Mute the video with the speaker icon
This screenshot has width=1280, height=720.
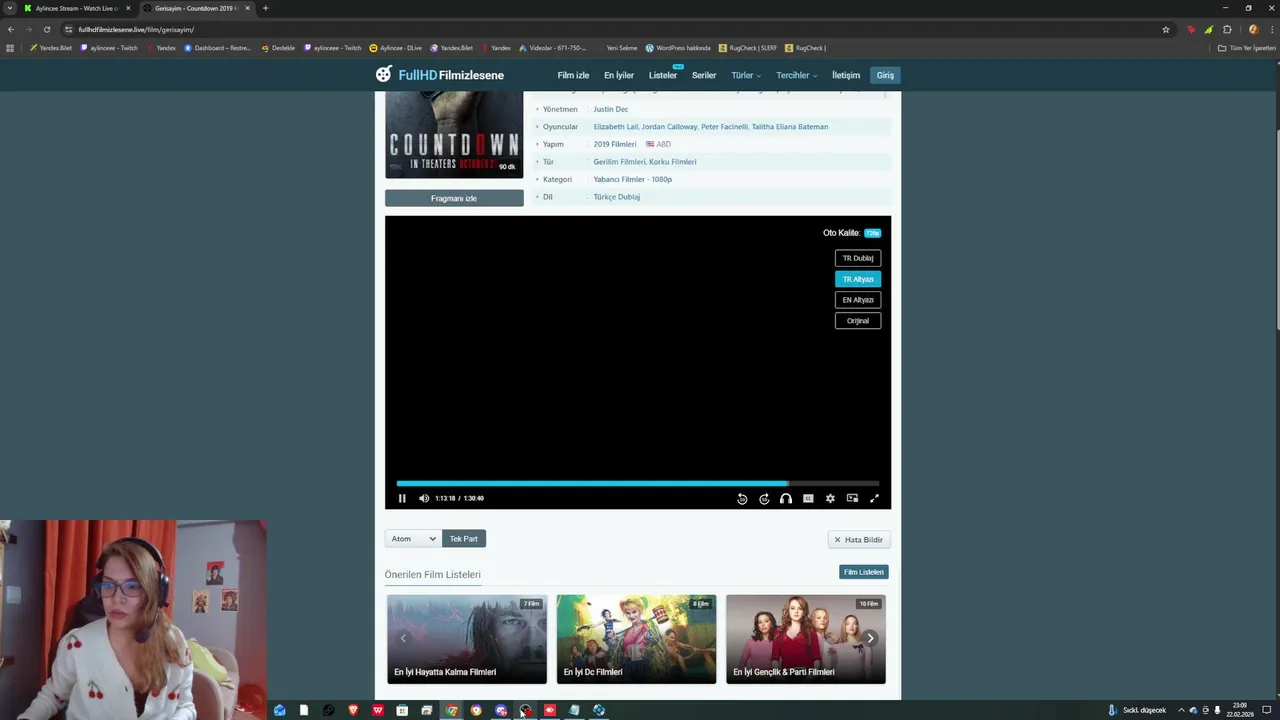pyautogui.click(x=424, y=498)
